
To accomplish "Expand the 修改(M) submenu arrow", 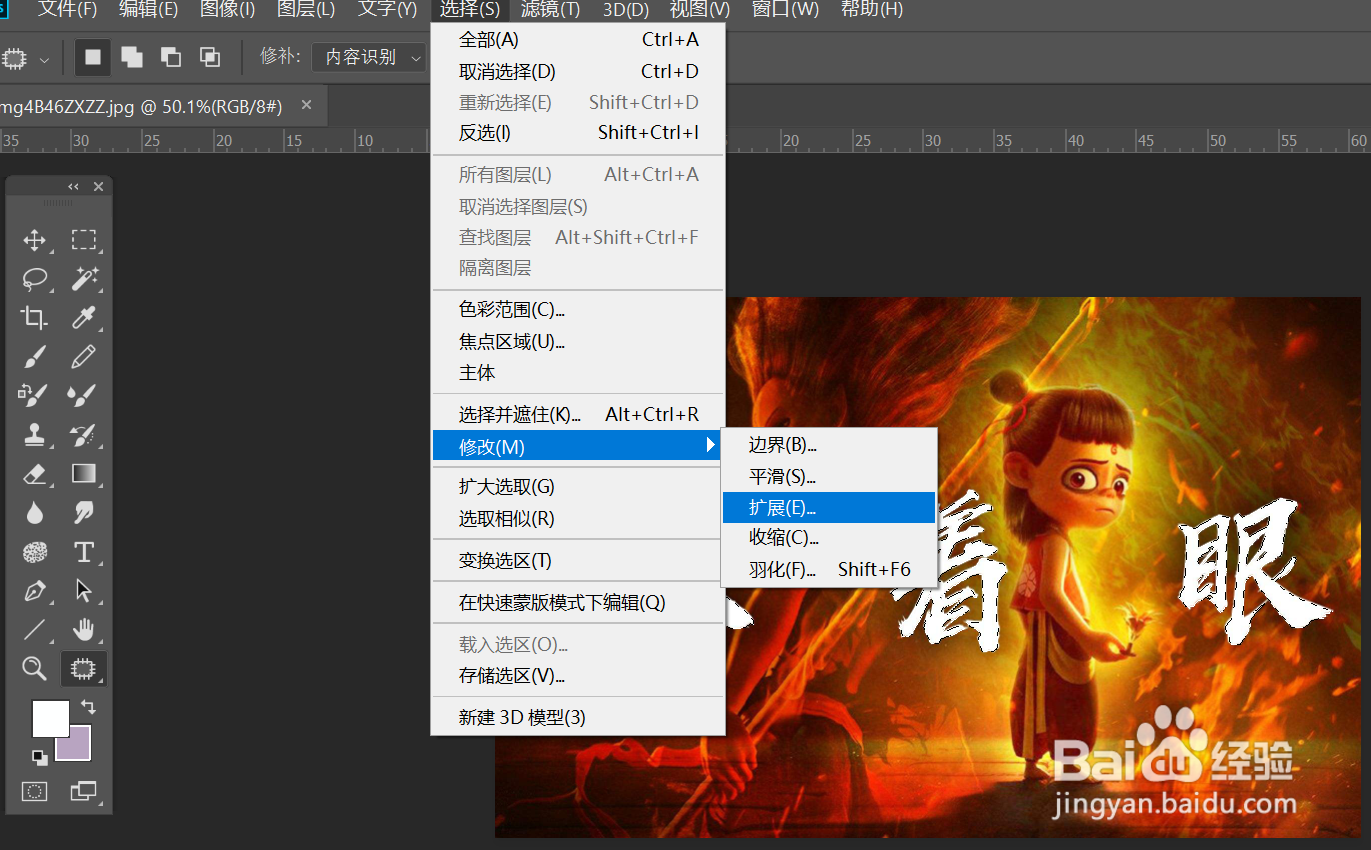I will (711, 446).
